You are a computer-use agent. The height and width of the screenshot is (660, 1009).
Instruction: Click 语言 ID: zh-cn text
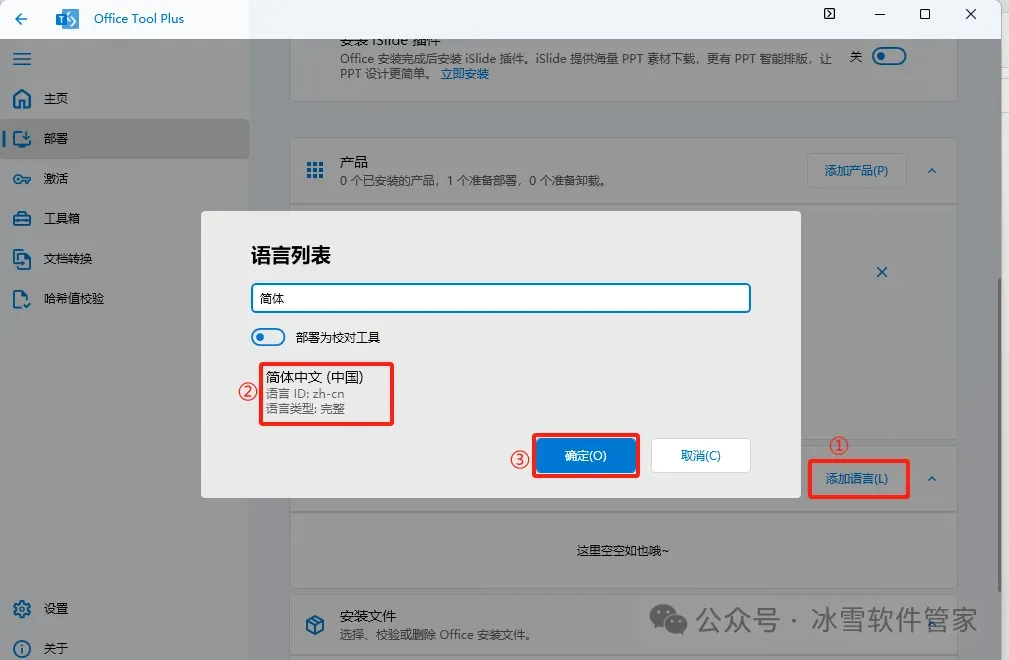(x=305, y=394)
